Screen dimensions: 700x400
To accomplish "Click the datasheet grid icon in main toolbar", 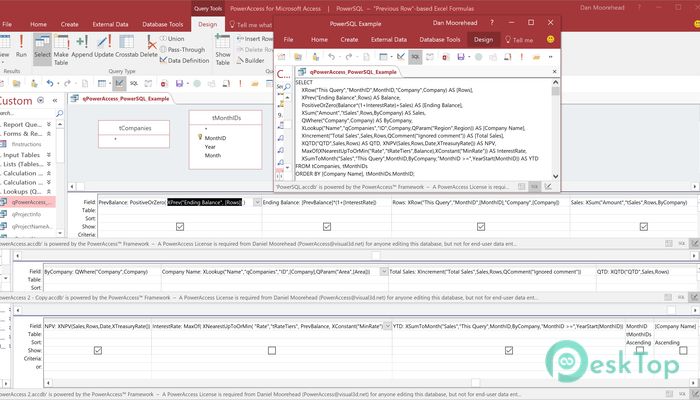I will point(102,83).
